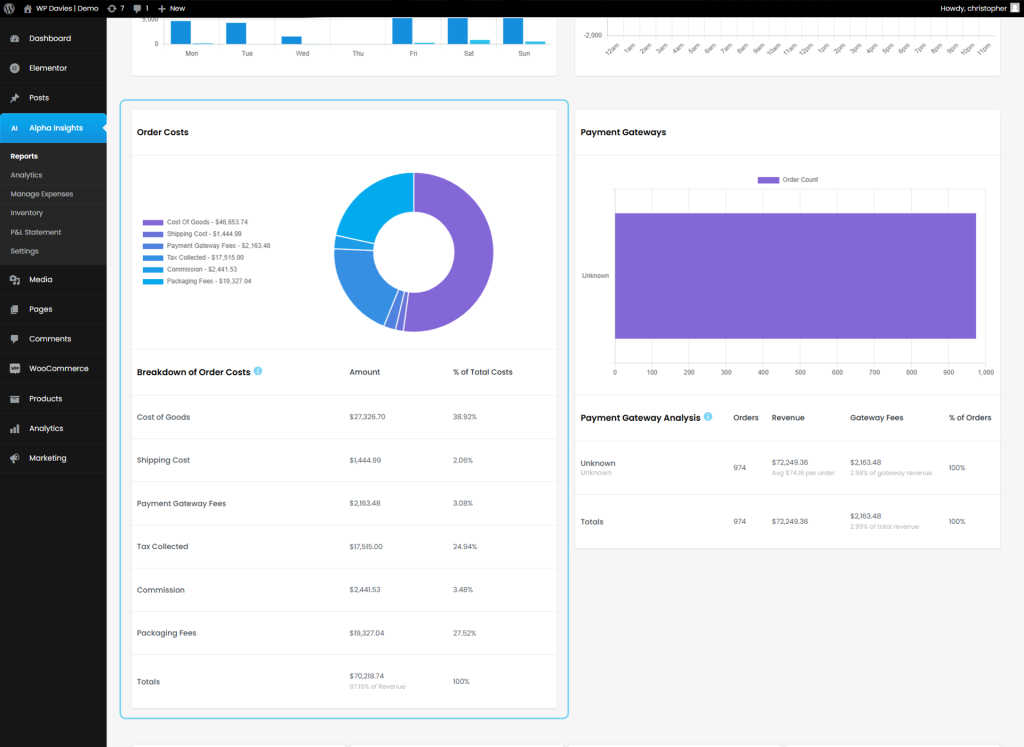This screenshot has width=1024, height=747.
Task: Open the P&L Statement submenu item
Action: [x=36, y=232]
